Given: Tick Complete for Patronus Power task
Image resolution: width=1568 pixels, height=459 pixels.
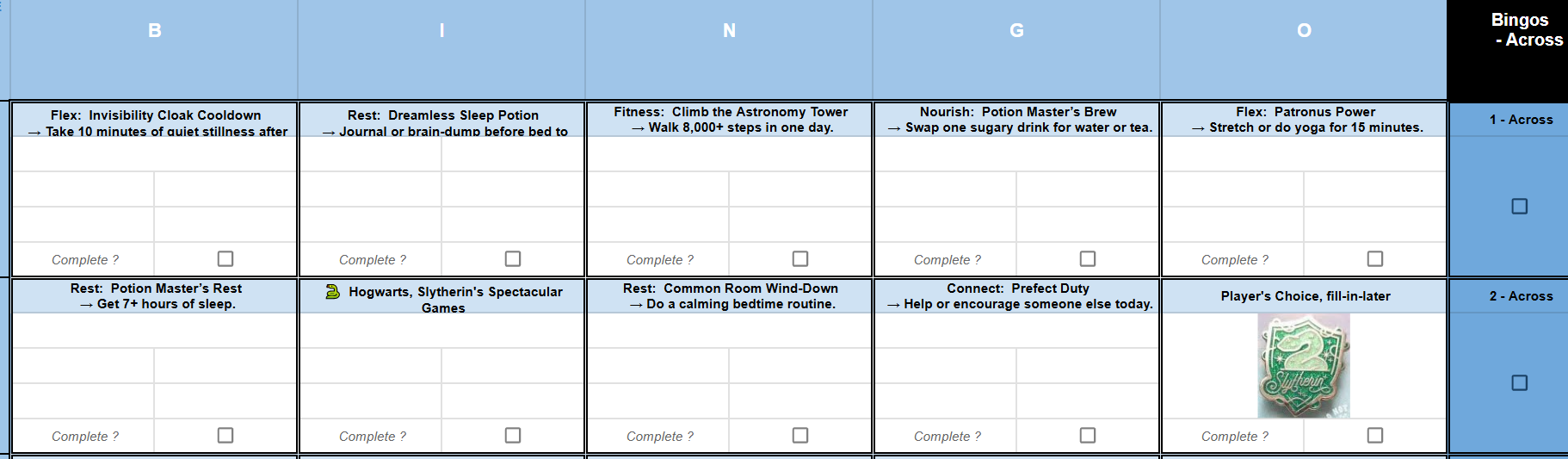Looking at the screenshot, I should 1375,258.
